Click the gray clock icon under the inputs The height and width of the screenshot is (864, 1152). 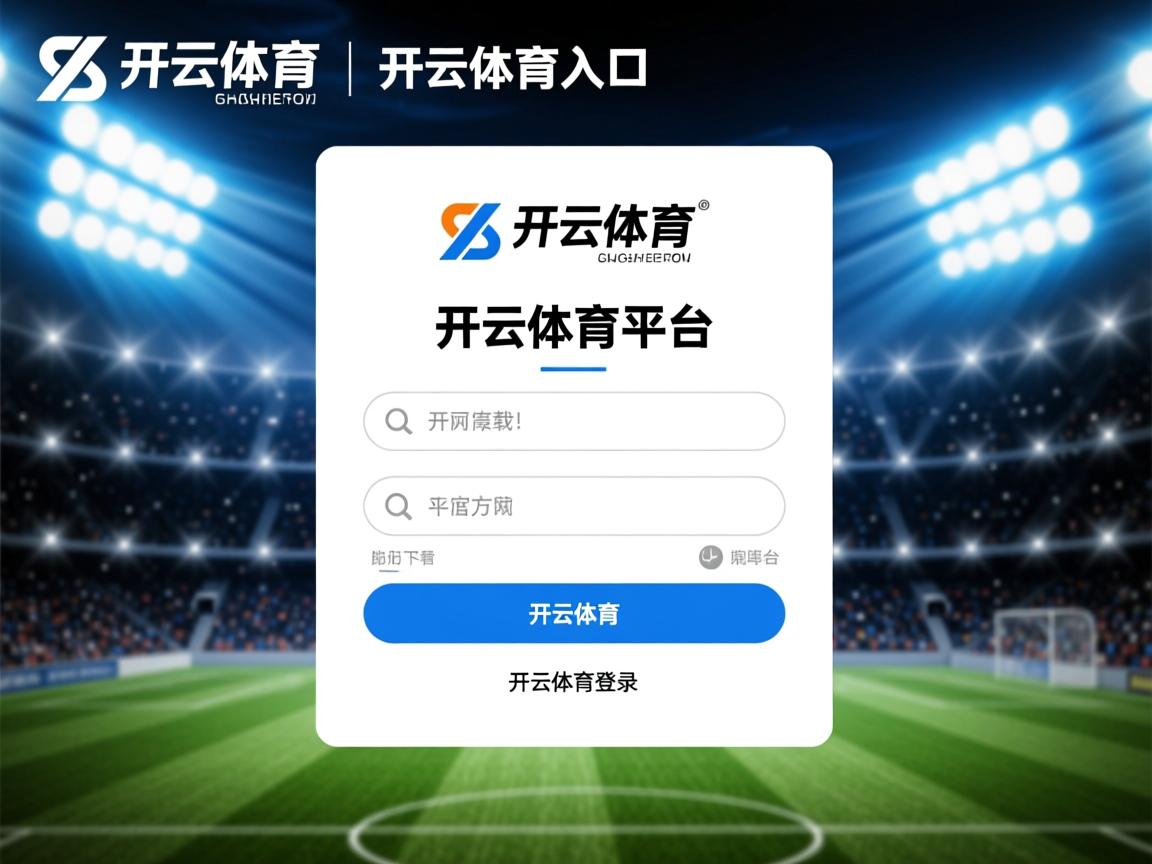(710, 558)
